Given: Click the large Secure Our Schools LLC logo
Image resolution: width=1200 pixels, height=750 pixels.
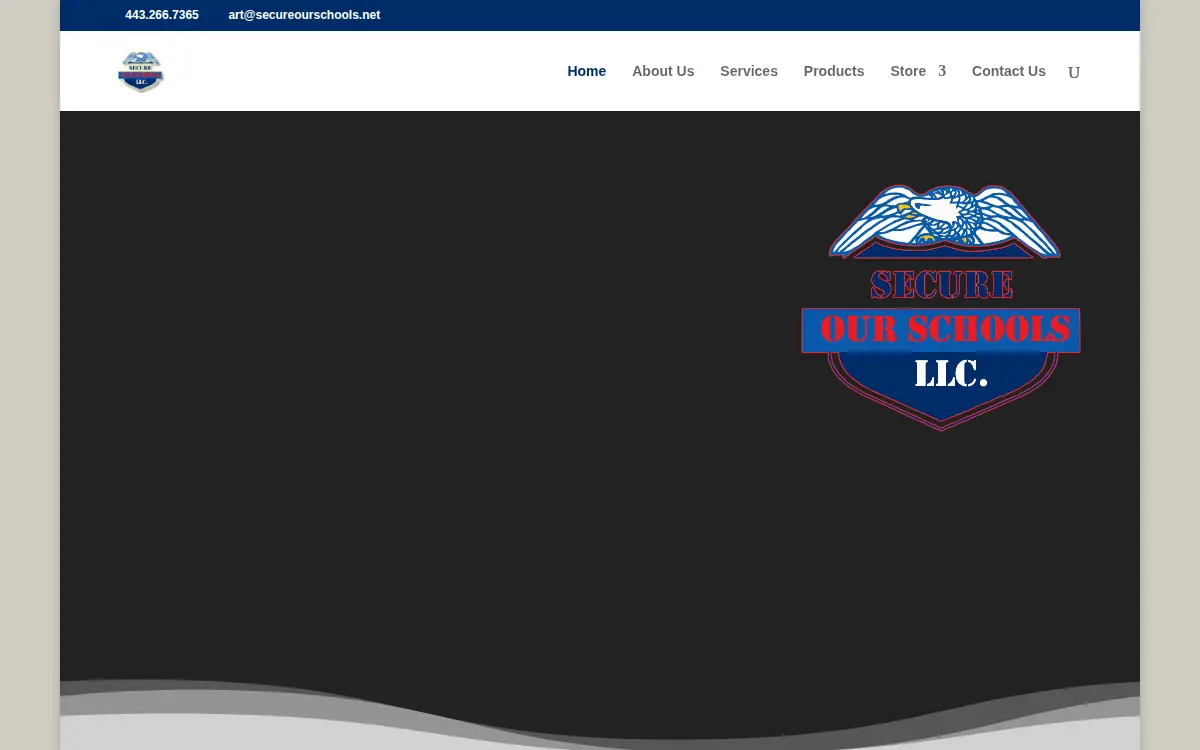Looking at the screenshot, I should [x=941, y=308].
